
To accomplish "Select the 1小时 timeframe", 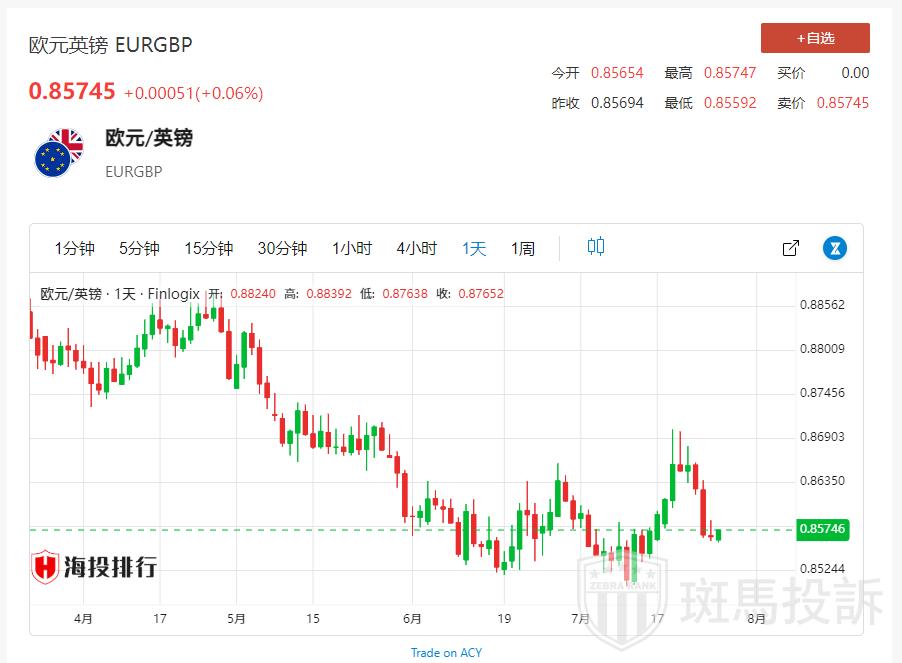I will point(352,248).
